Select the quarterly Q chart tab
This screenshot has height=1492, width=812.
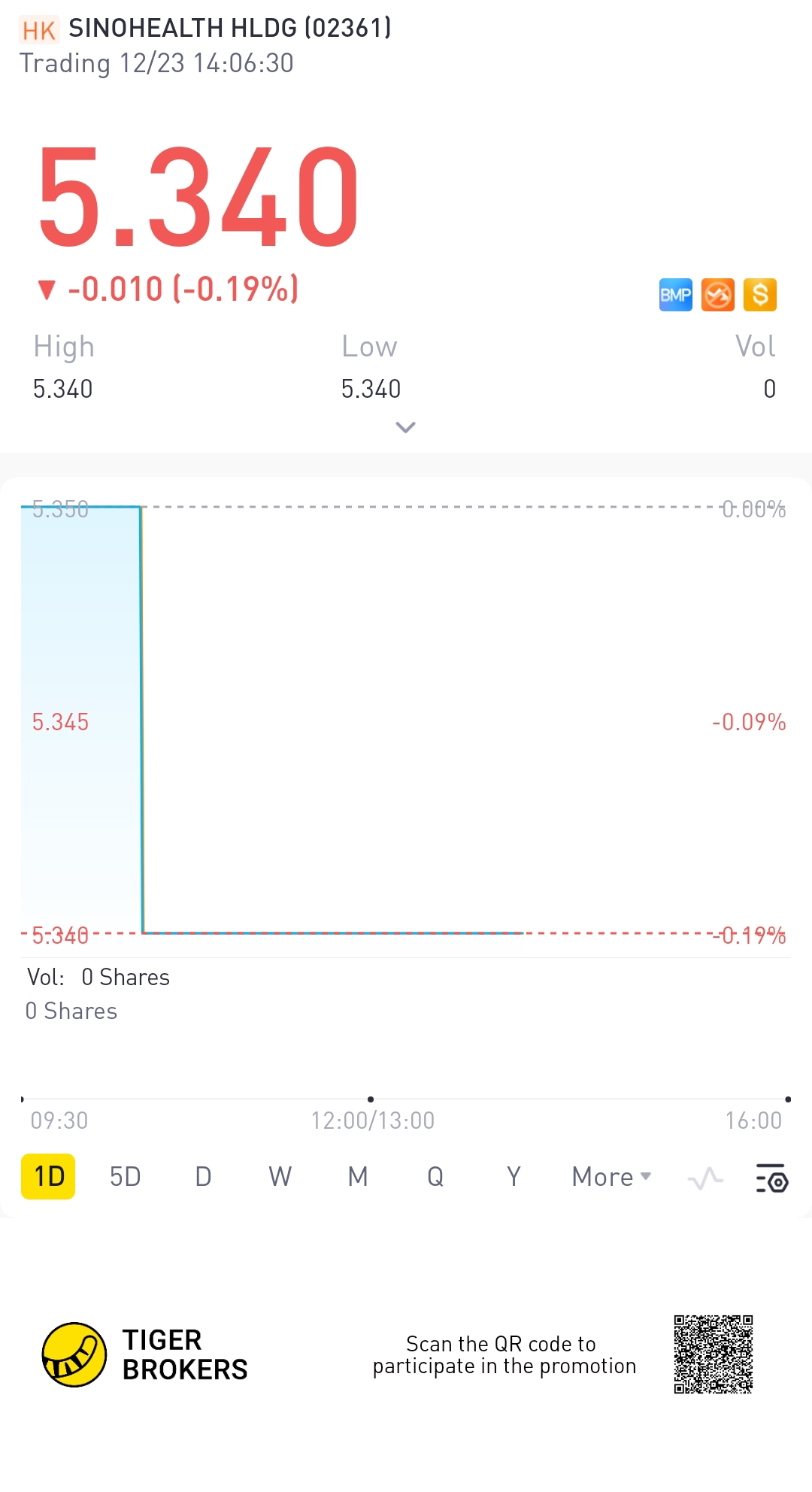pyautogui.click(x=435, y=1177)
